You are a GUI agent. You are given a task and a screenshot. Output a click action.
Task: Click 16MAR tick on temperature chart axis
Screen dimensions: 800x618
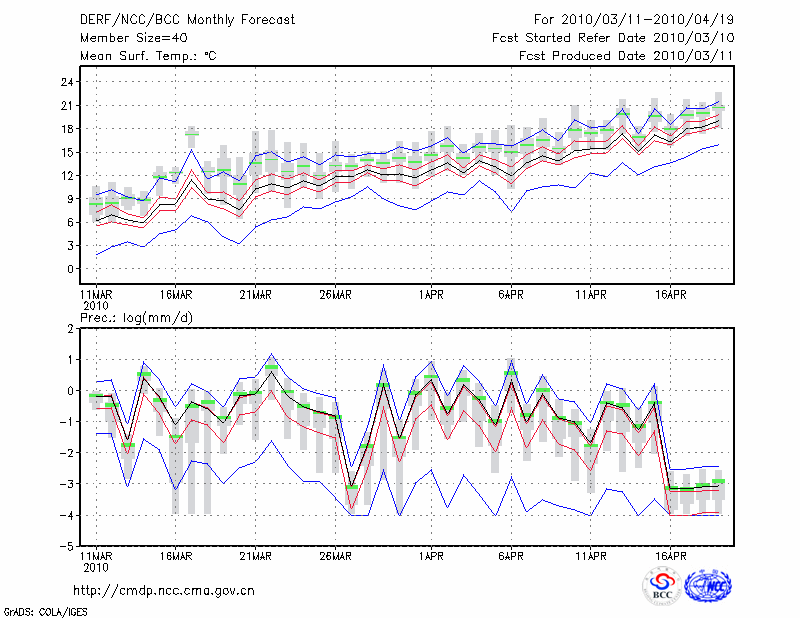click(175, 295)
